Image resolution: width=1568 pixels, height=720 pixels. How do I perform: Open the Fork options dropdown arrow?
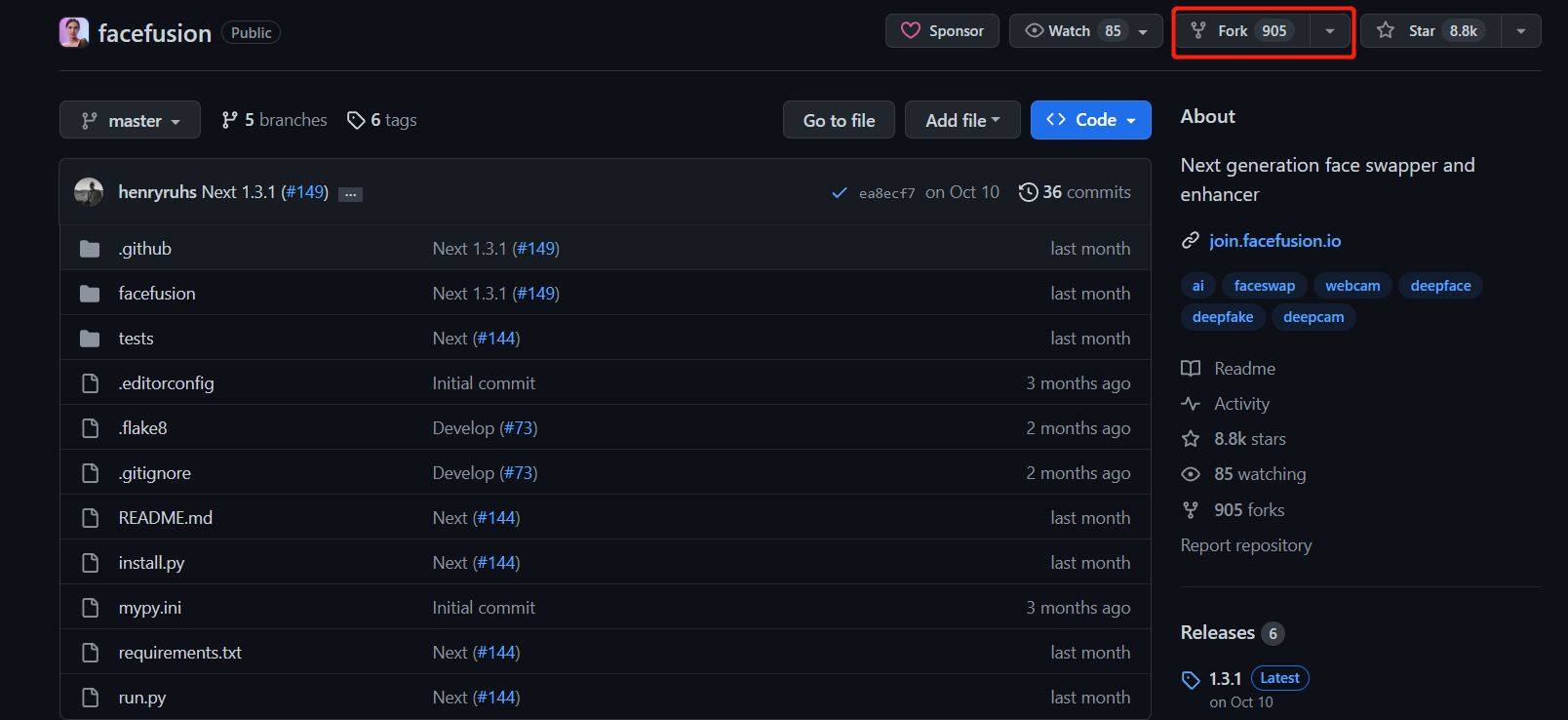pos(1330,31)
